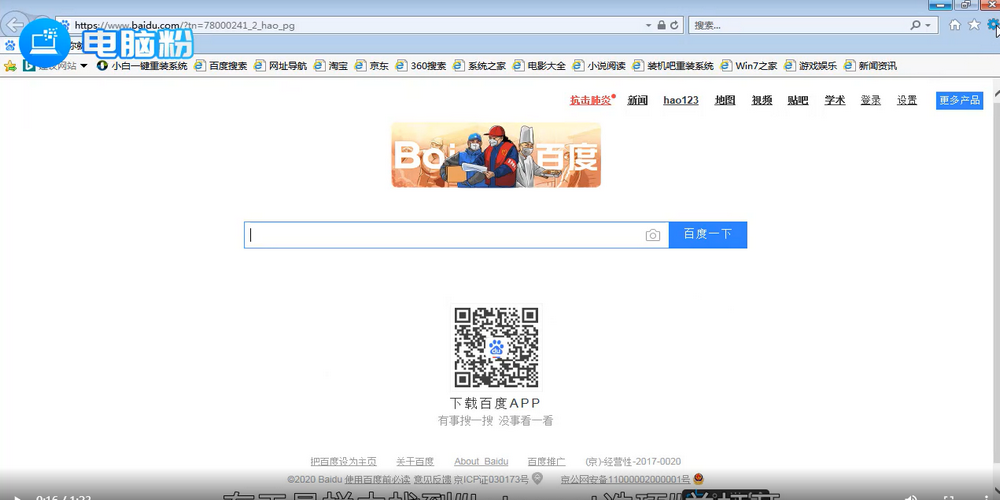
Task: Click 京ICP证030173号 link
Action: [x=492, y=479]
